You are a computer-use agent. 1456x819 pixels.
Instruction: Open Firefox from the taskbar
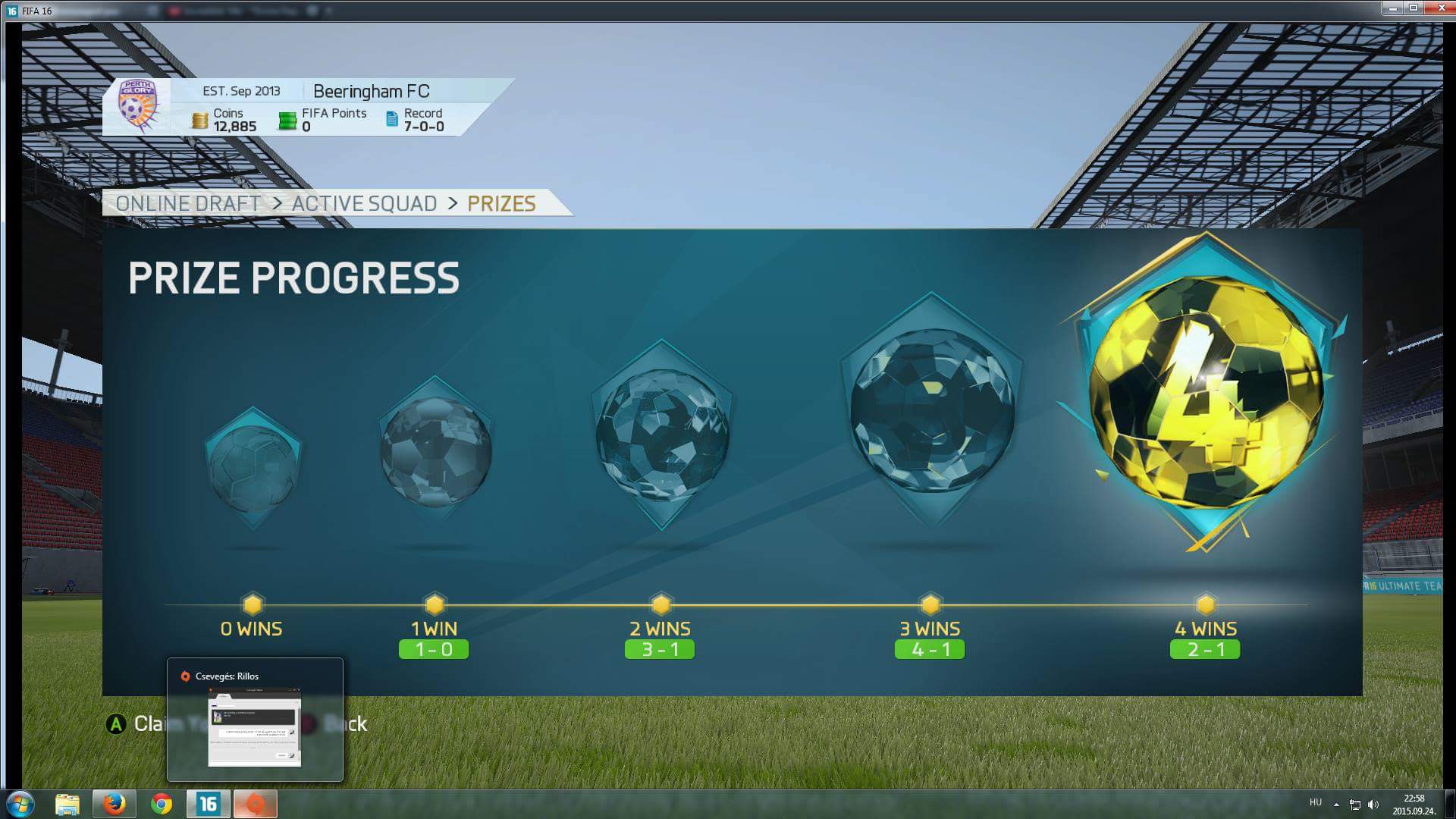pos(115,804)
